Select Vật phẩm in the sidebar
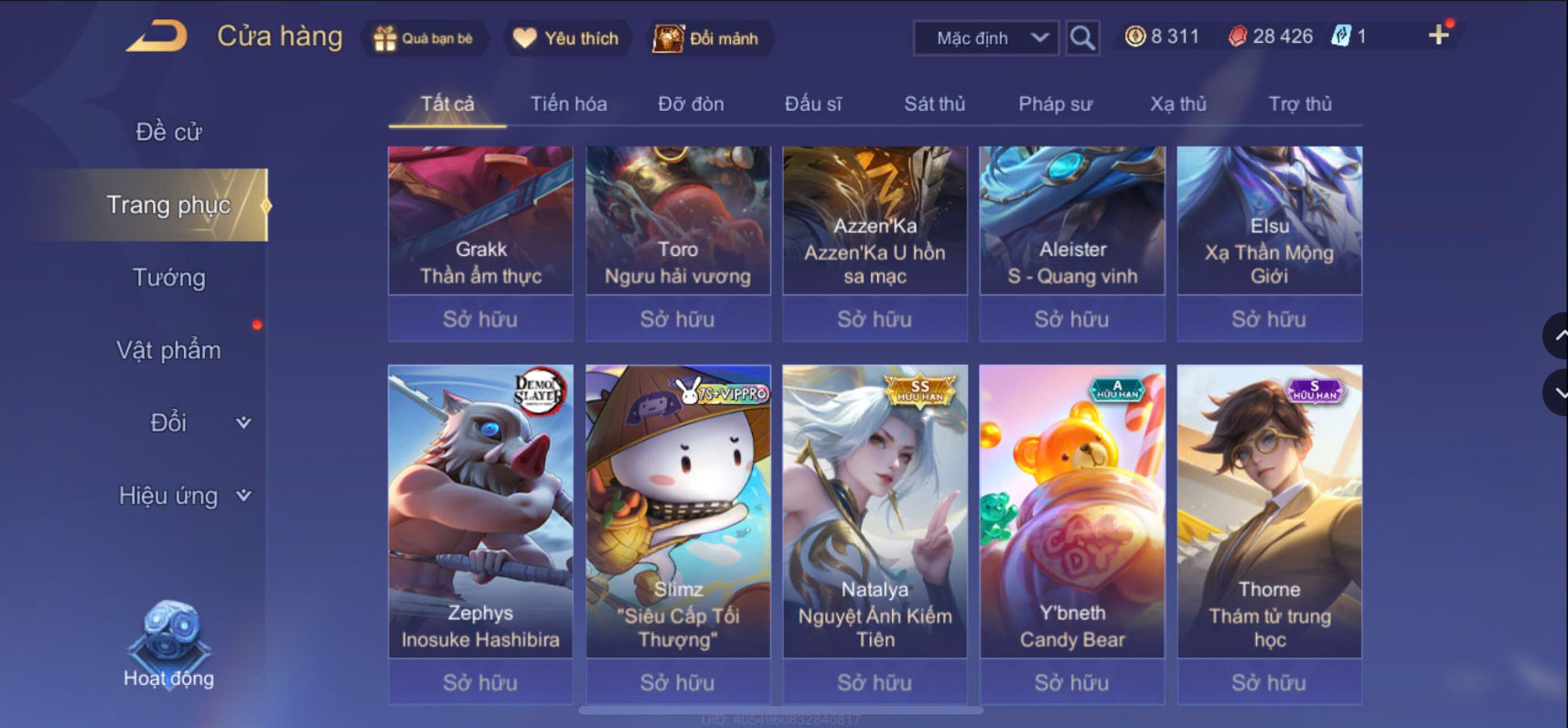Viewport: 1568px width, 728px height. tap(169, 350)
